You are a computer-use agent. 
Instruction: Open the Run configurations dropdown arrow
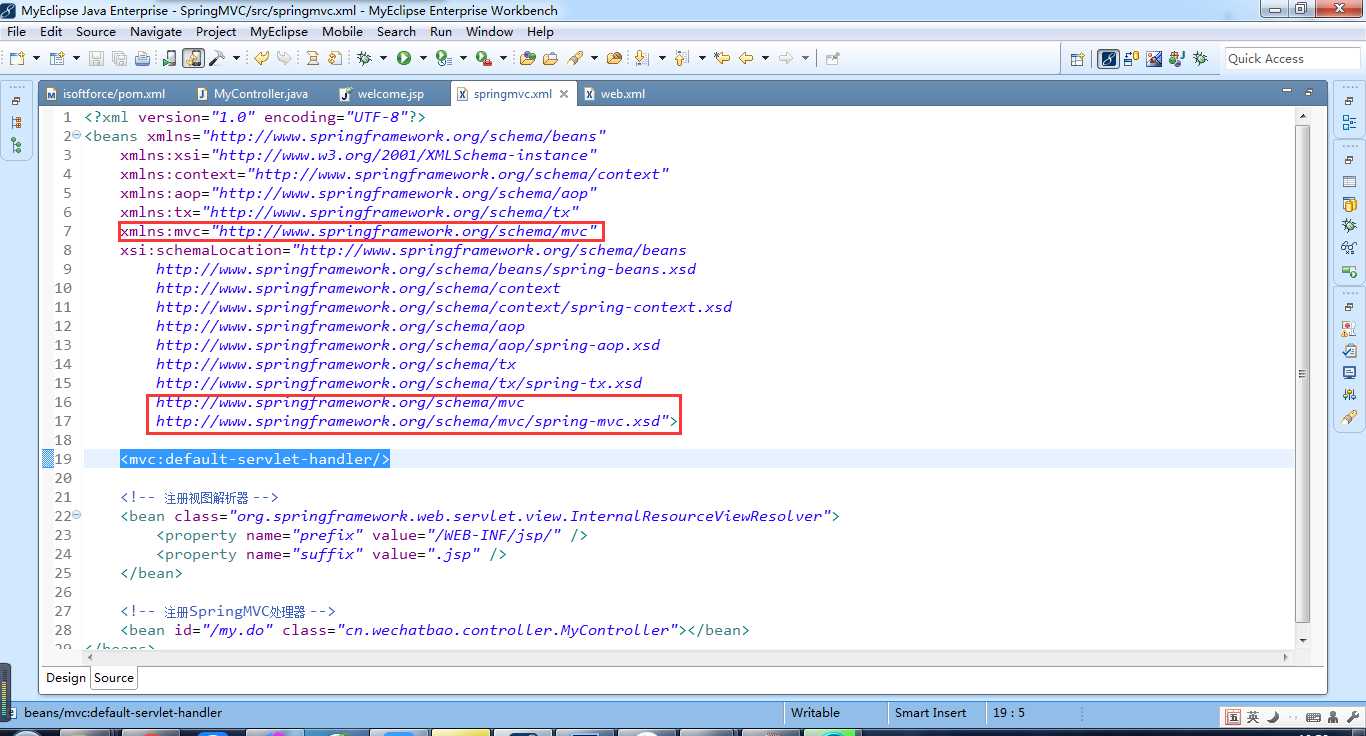[423, 58]
